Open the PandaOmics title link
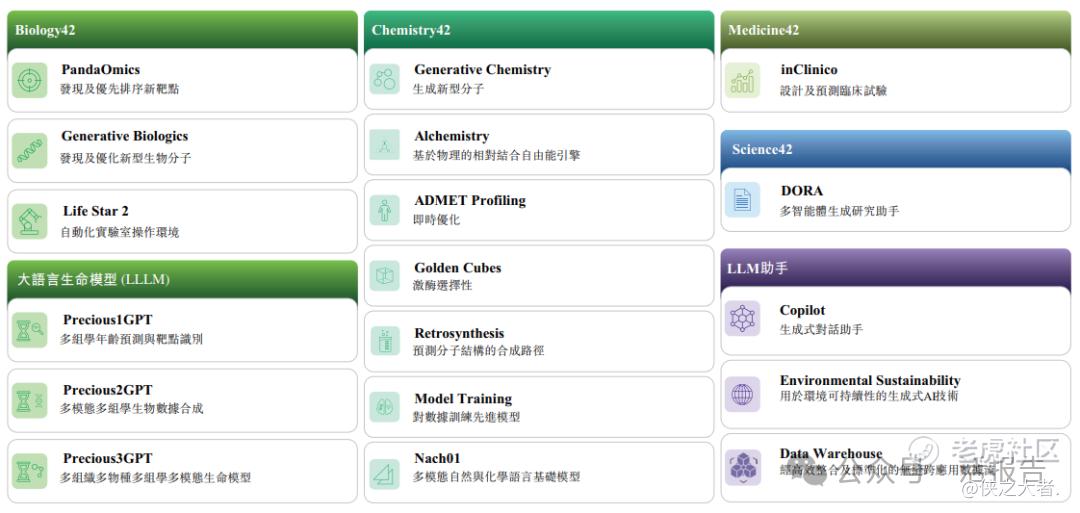The height and width of the screenshot is (513, 1080). 101,70
